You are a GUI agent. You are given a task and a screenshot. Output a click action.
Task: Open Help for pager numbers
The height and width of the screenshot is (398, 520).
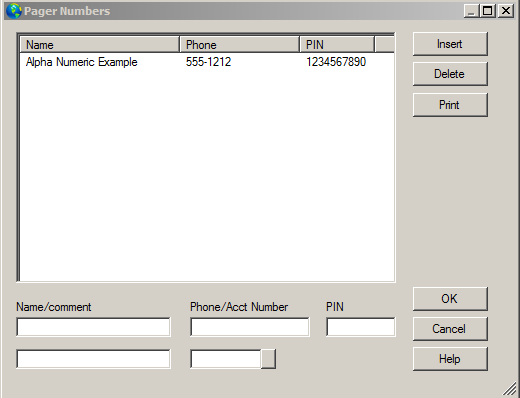click(x=450, y=359)
